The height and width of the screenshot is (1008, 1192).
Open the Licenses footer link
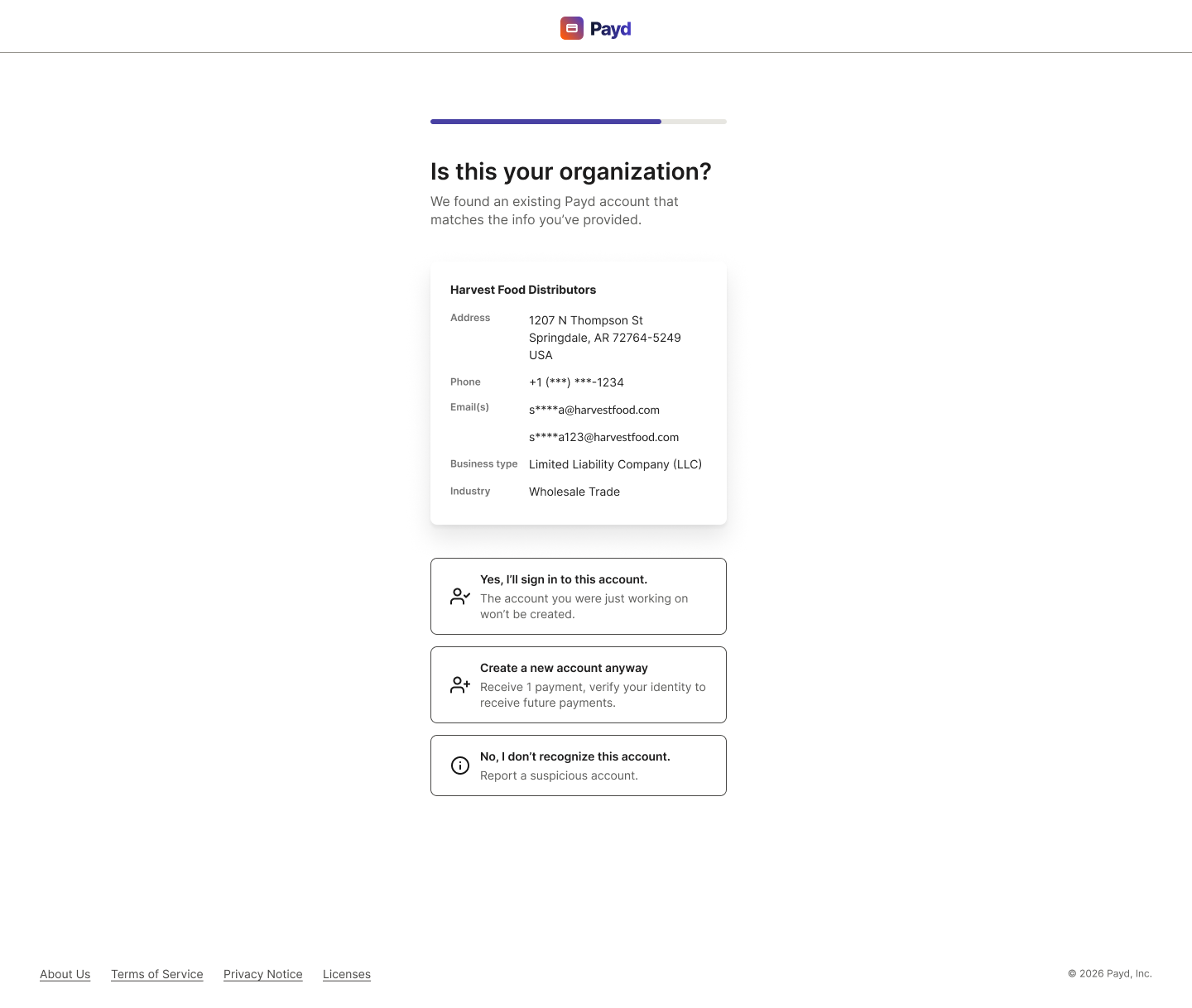pyautogui.click(x=347, y=974)
